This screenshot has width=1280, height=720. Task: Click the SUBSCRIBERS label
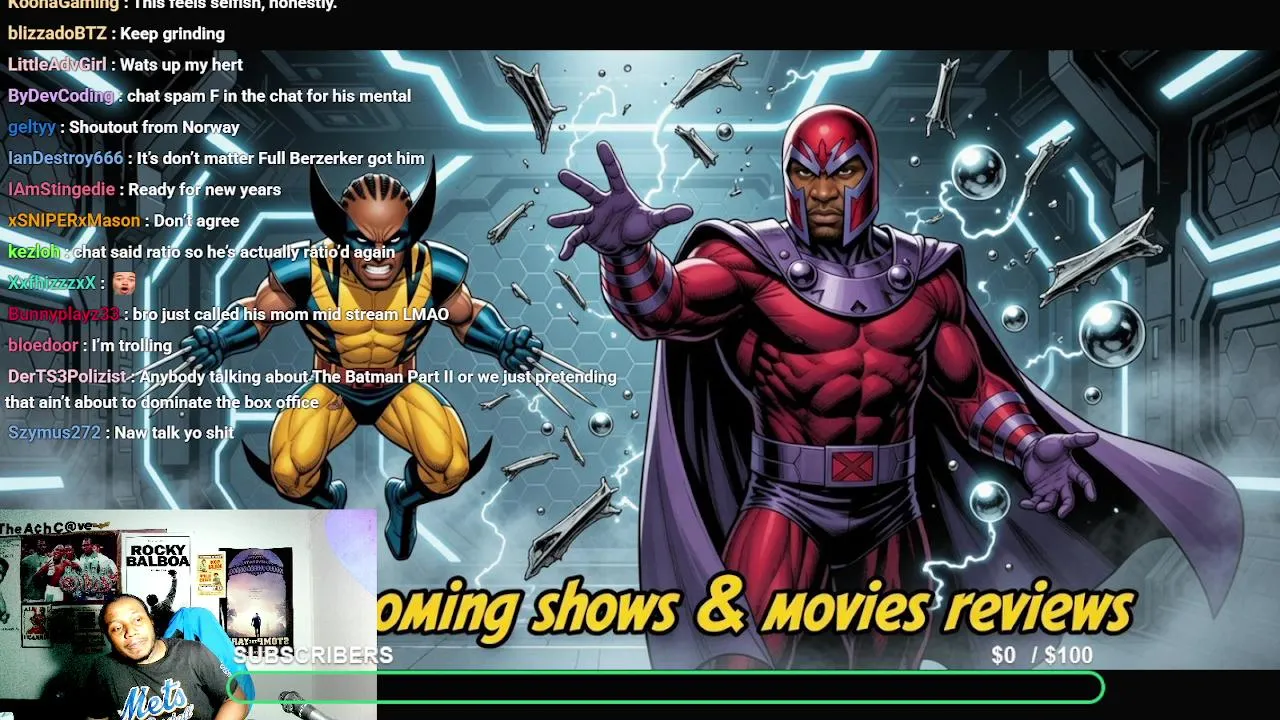click(x=313, y=655)
